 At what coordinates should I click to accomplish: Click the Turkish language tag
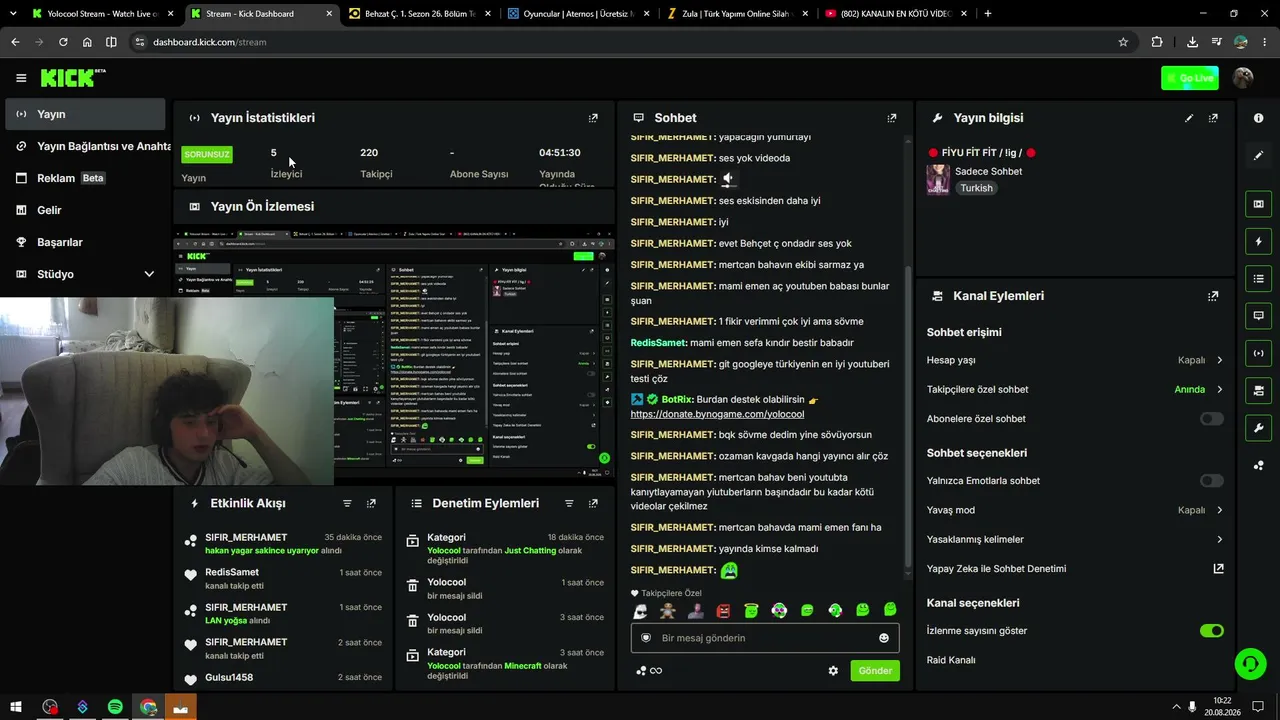click(x=977, y=188)
